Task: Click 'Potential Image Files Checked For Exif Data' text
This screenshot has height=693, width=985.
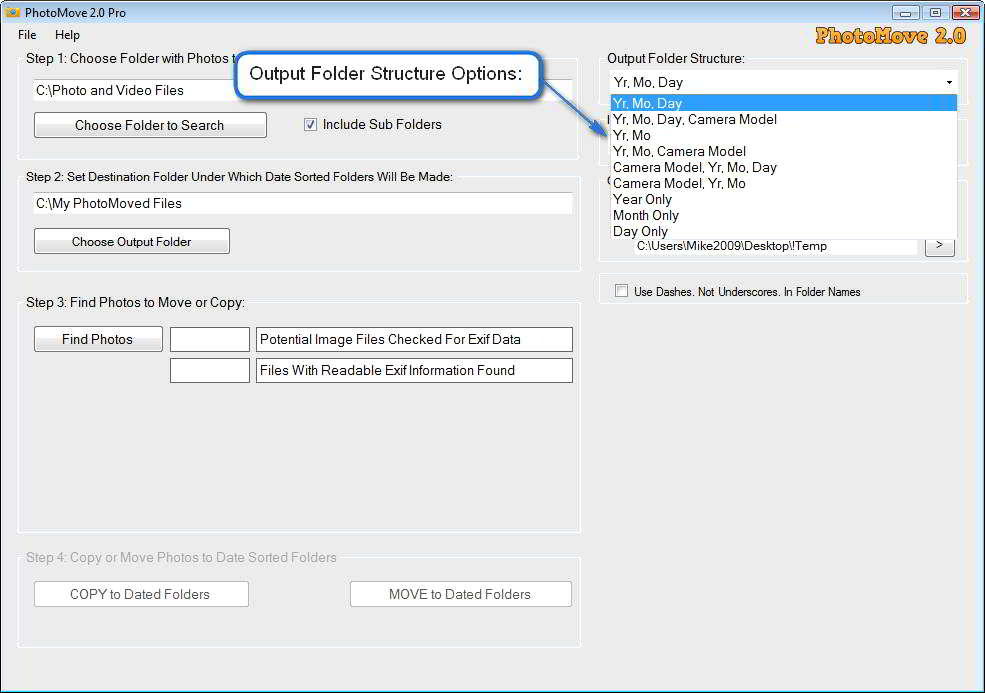Action: click(x=390, y=339)
